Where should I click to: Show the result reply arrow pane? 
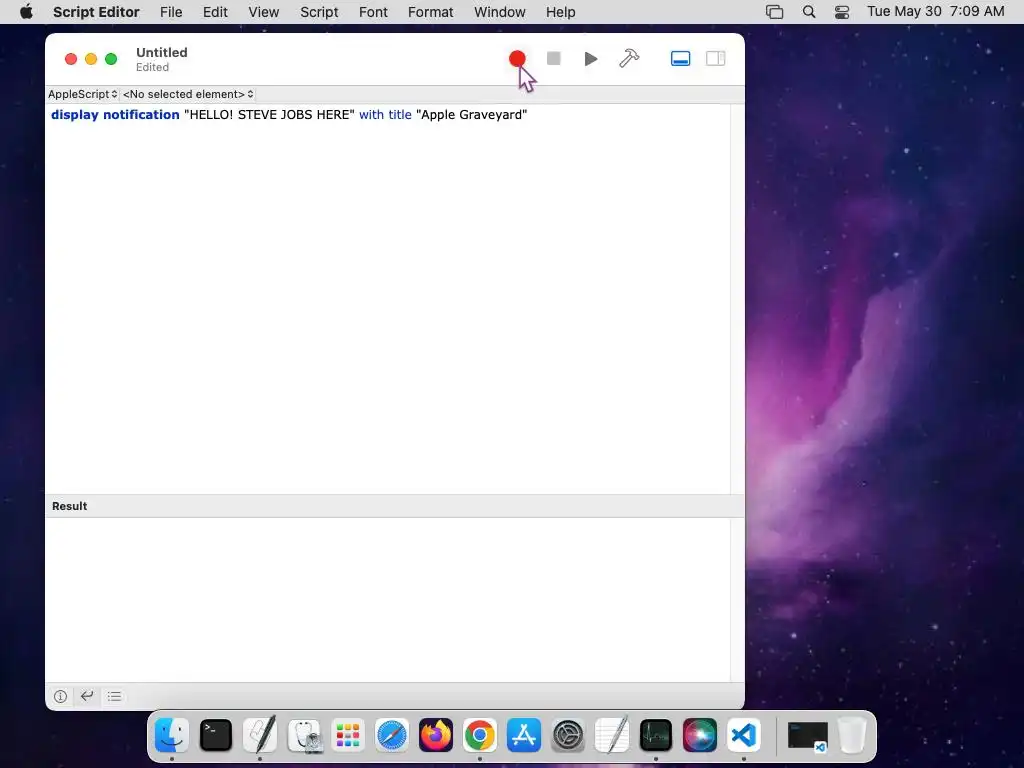87,696
